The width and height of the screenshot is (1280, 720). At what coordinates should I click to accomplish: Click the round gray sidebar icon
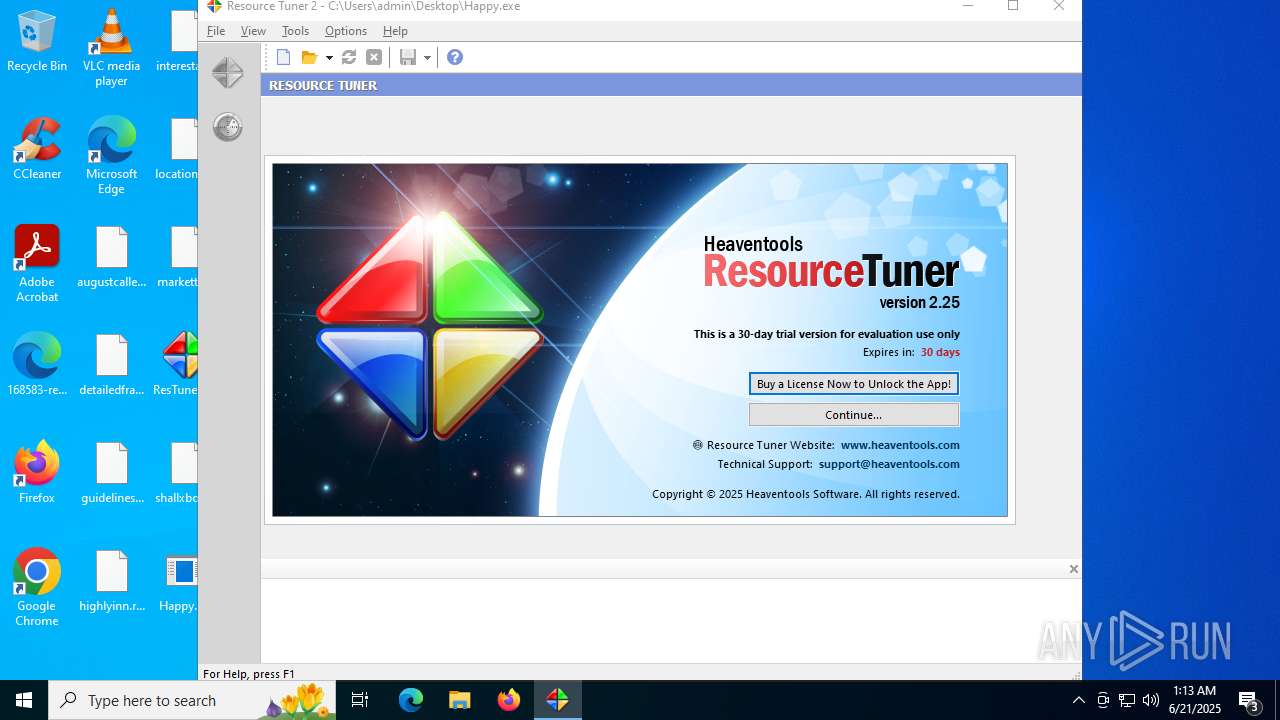[228, 126]
